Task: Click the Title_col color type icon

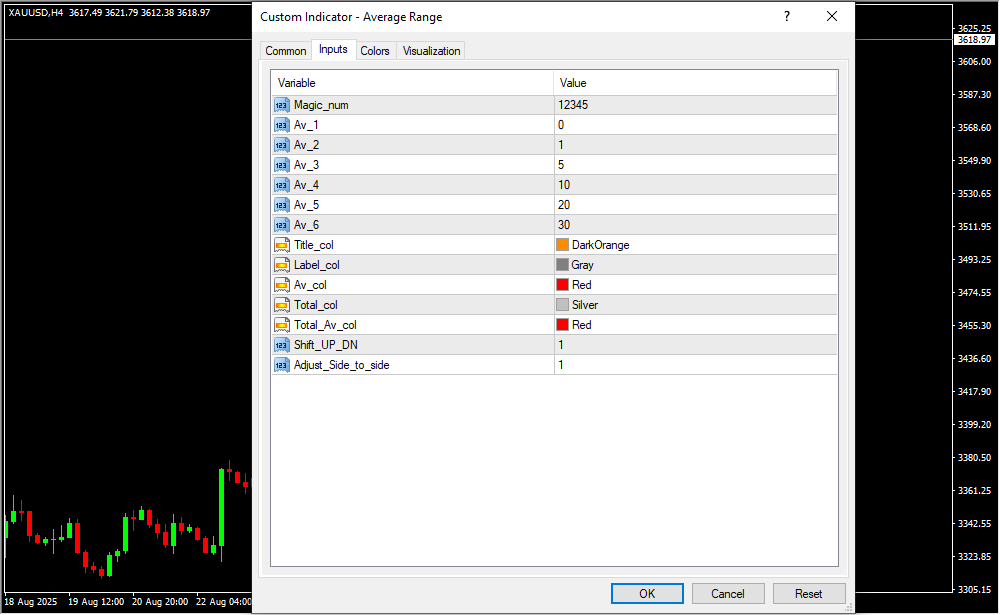Action: coord(281,245)
